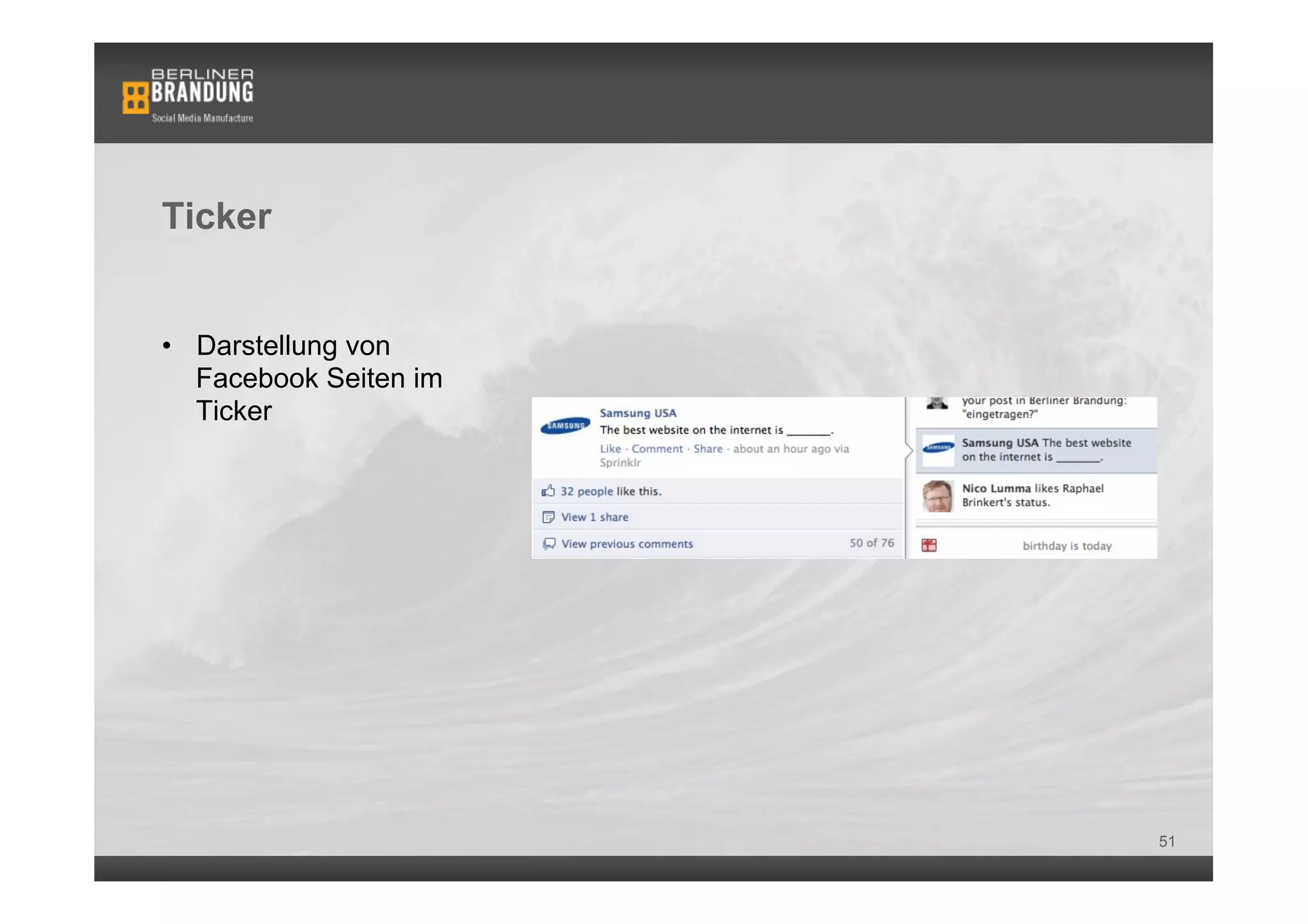The height and width of the screenshot is (924, 1308).
Task: Click Nico Lumma's profile picture
Action: coord(938,496)
